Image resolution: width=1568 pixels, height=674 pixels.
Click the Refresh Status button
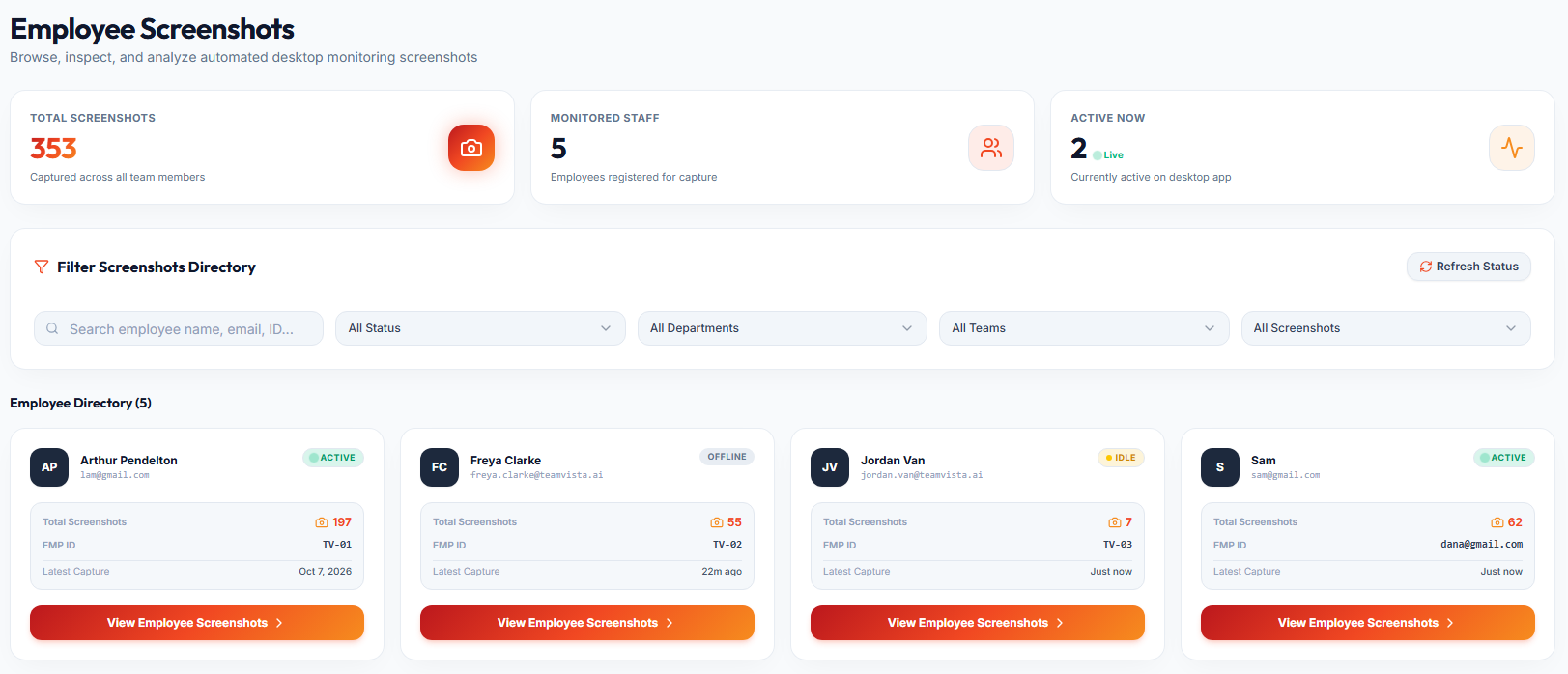click(1468, 267)
